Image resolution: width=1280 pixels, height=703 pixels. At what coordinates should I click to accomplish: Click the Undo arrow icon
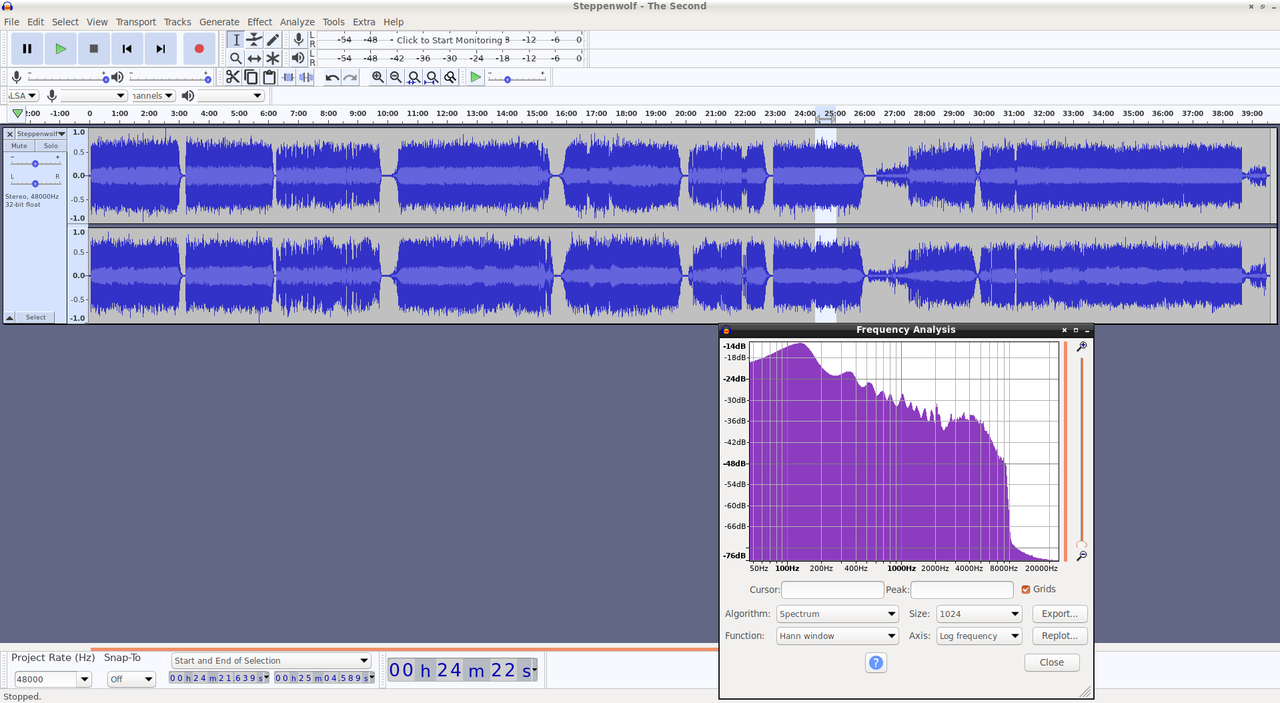click(332, 77)
